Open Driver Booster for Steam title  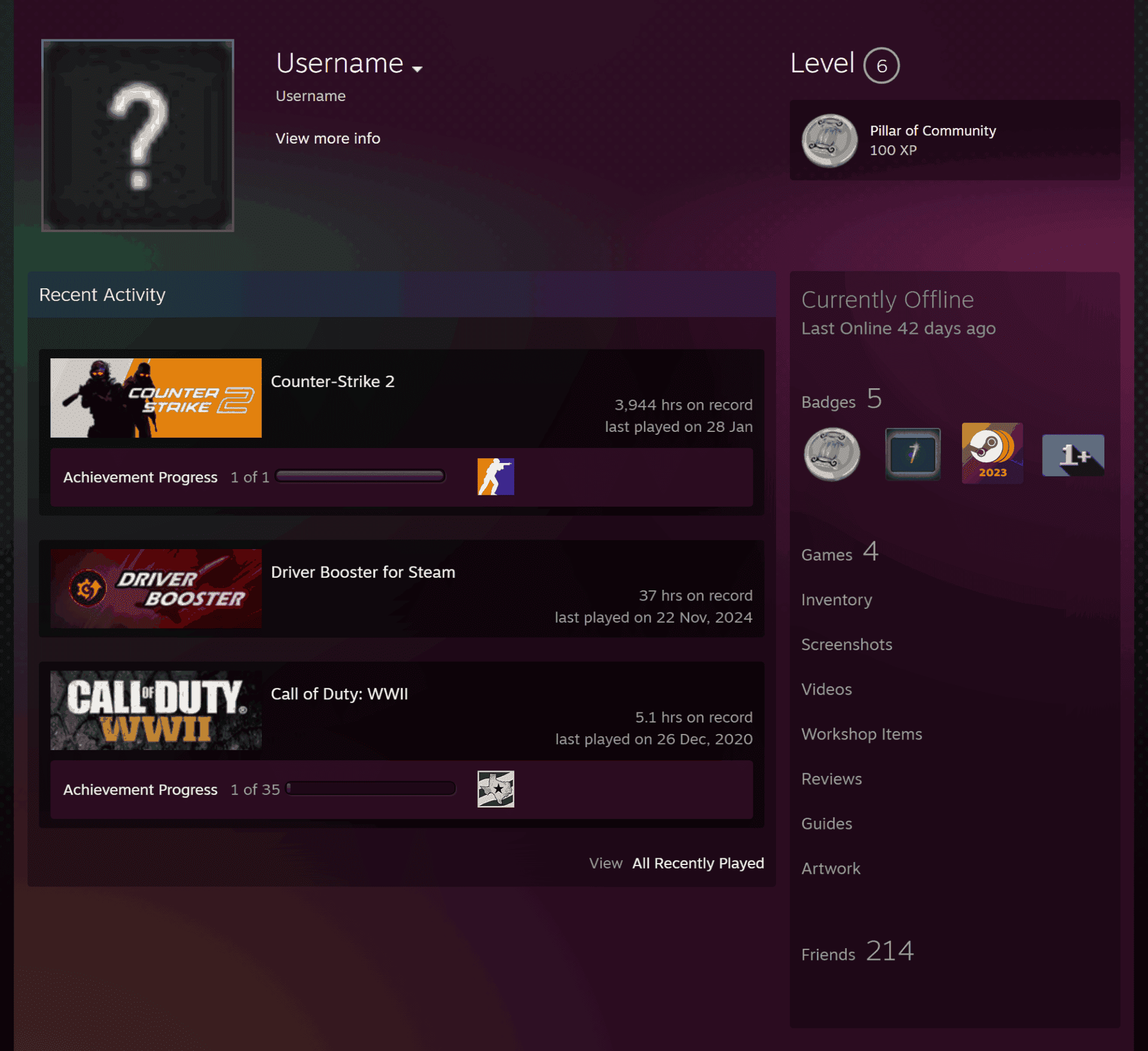363,572
